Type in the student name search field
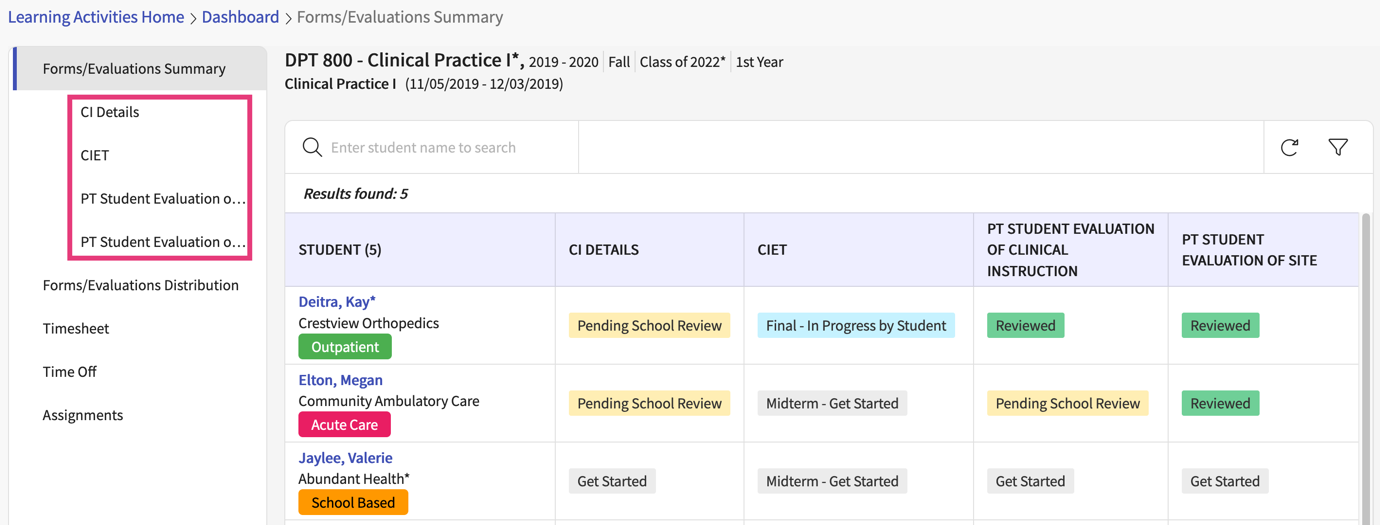Viewport: 1380px width, 525px height. click(x=450, y=148)
